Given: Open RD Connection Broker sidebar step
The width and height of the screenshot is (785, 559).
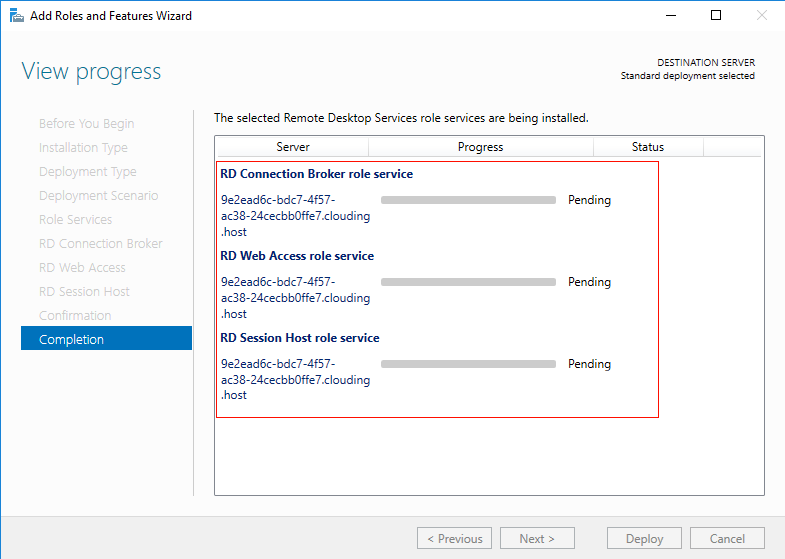Looking at the screenshot, I should (x=101, y=244).
